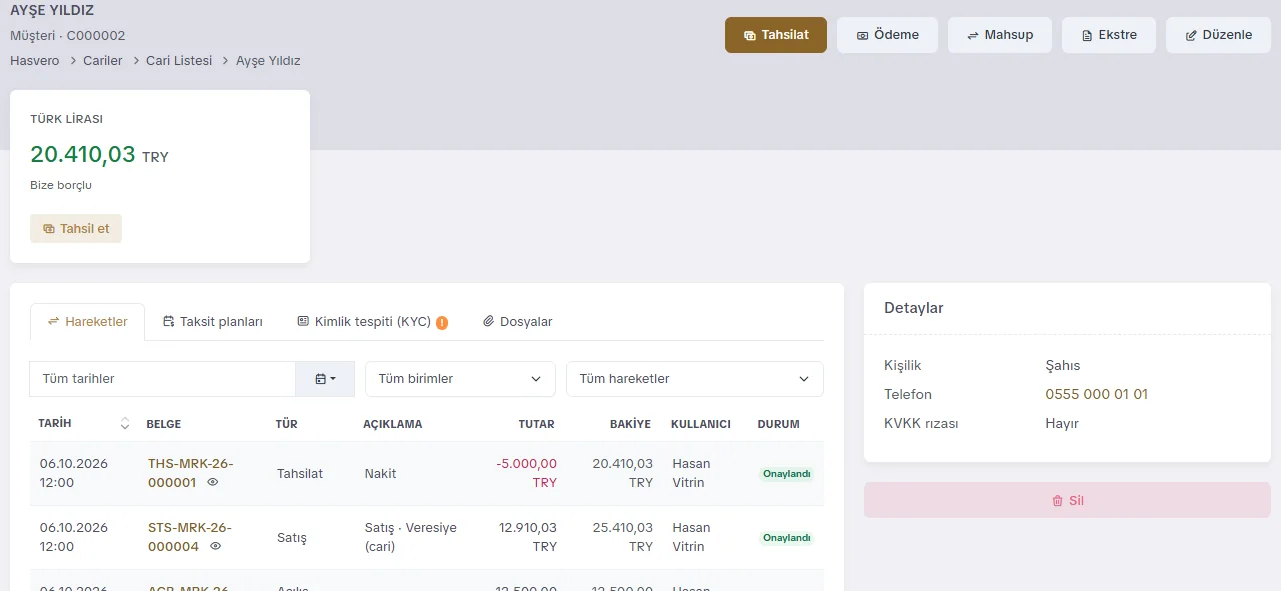Switch to the Hareketler tab
The image size is (1281, 591).
point(87,322)
